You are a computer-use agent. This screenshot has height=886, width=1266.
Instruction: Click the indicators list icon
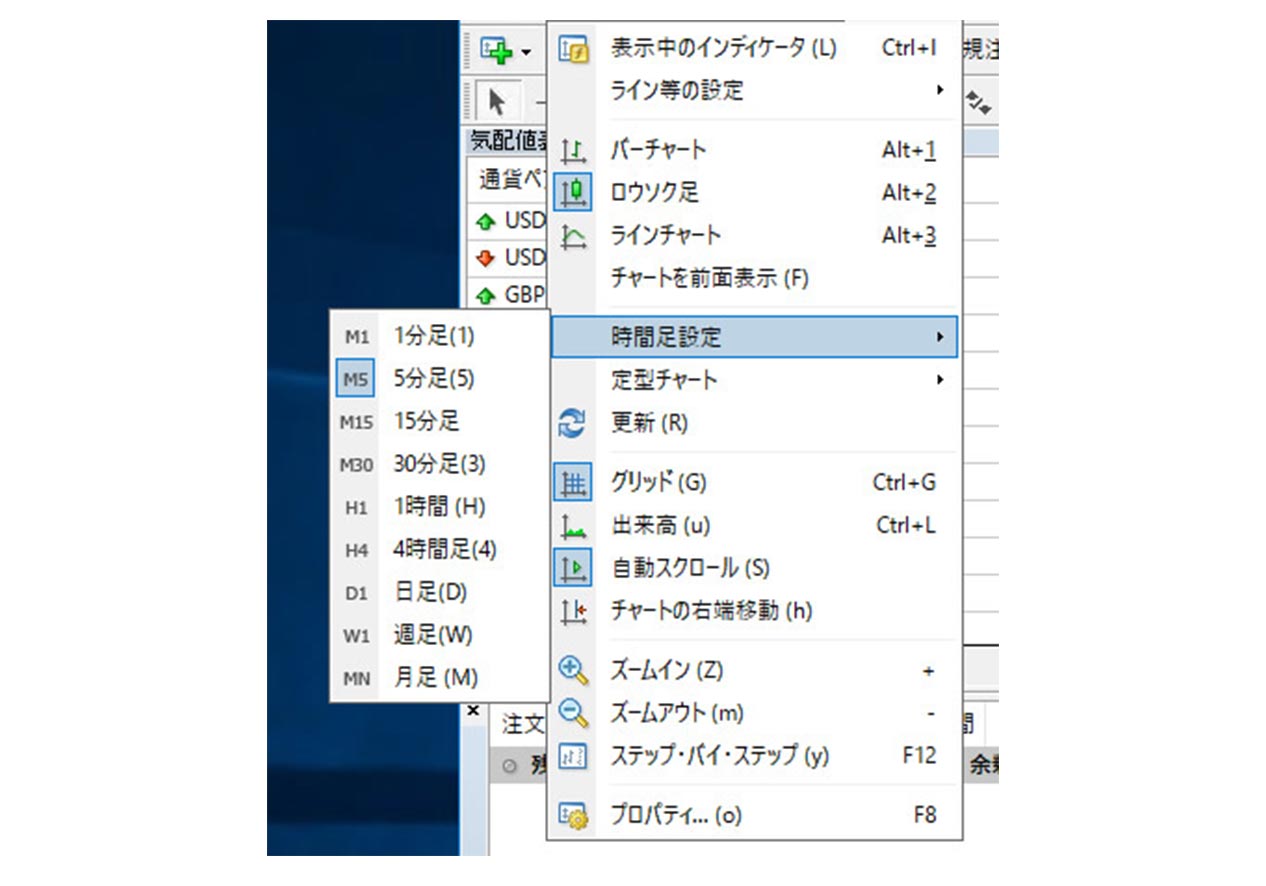click(573, 49)
